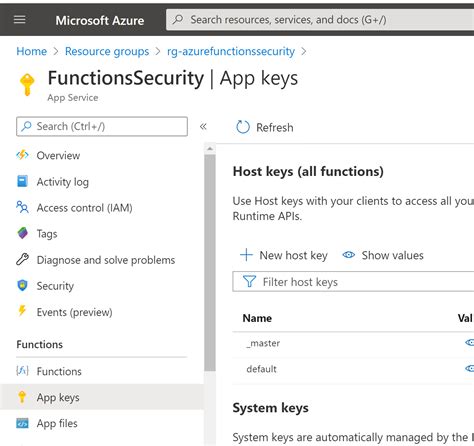Click the sidebar vertical scrollbar thumb
474x446 pixels.
[x=210, y=263]
